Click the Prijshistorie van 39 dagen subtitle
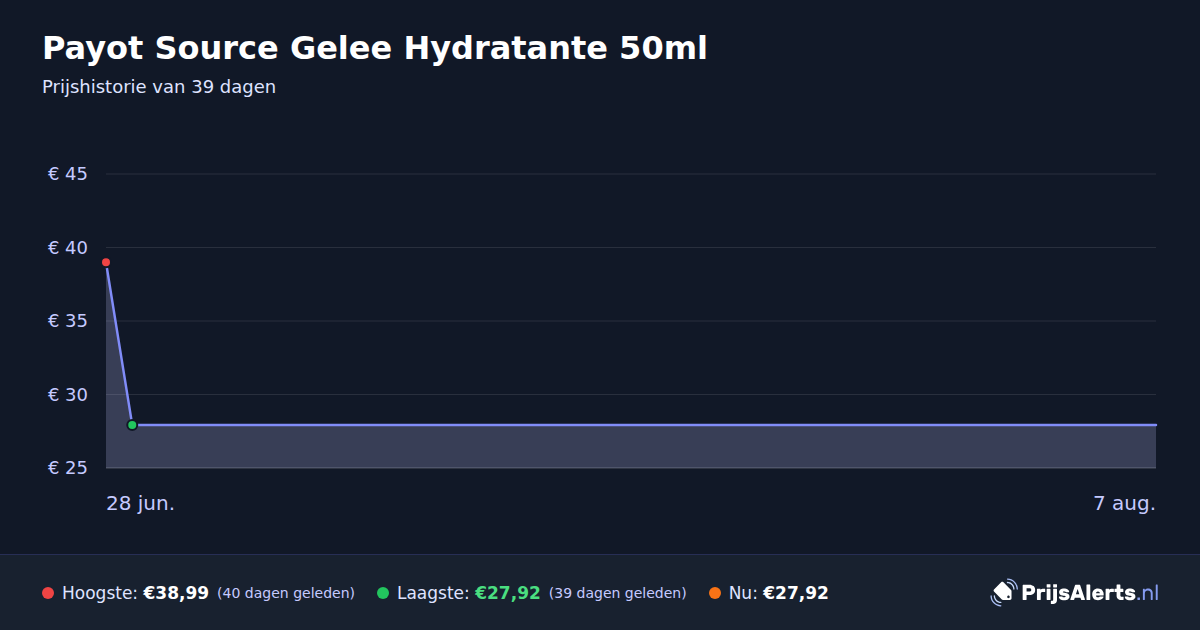The height and width of the screenshot is (630, 1200). click(159, 87)
